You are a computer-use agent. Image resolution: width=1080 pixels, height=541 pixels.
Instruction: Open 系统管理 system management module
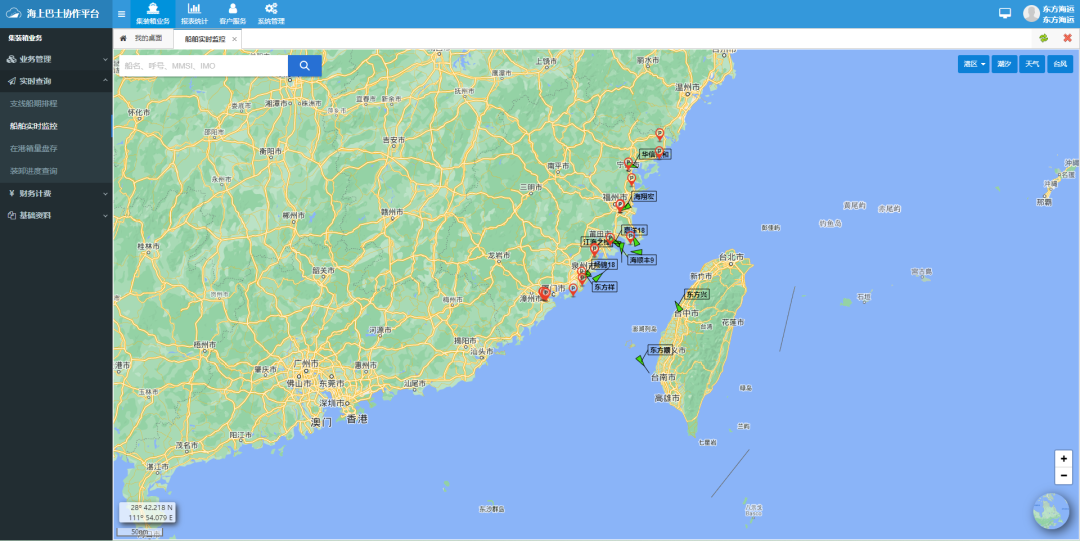271,14
